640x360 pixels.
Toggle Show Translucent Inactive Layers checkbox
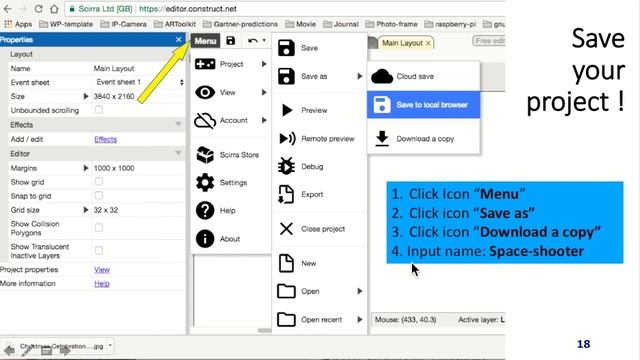click(99, 251)
